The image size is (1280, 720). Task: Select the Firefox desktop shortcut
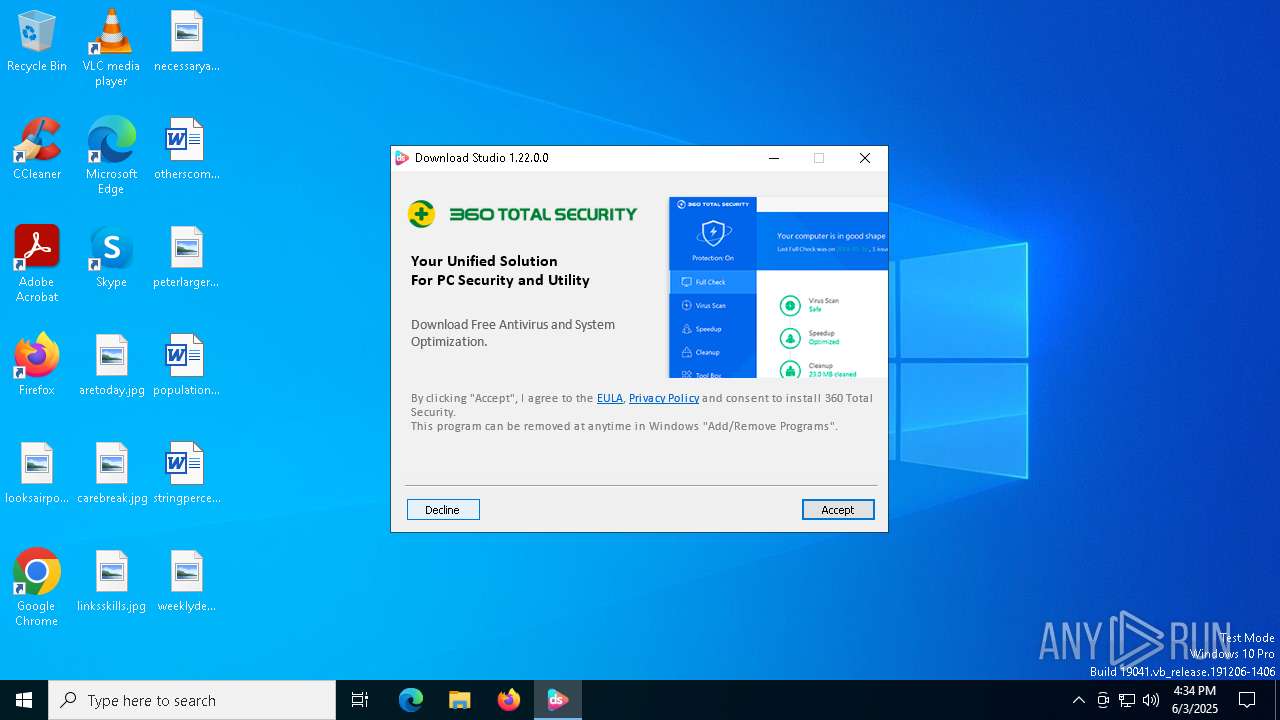pos(37,366)
